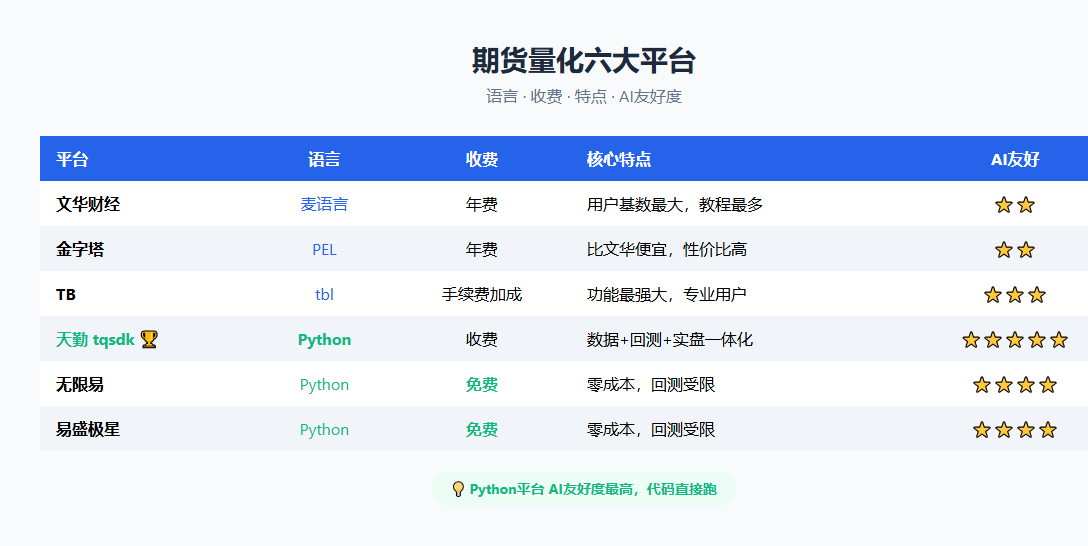
Task: Click the Python平台 AI友好度最高 tip text
Action: pos(593,489)
